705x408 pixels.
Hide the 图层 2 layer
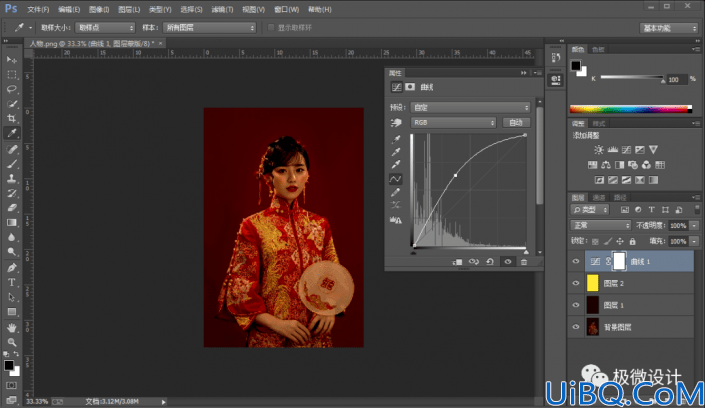[576, 283]
